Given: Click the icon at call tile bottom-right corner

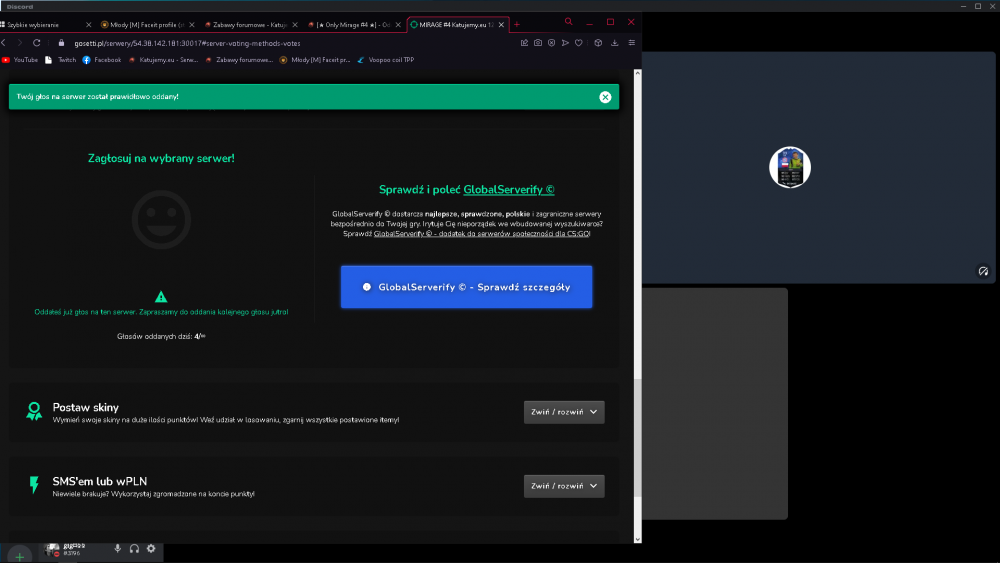Looking at the screenshot, I should 983,271.
